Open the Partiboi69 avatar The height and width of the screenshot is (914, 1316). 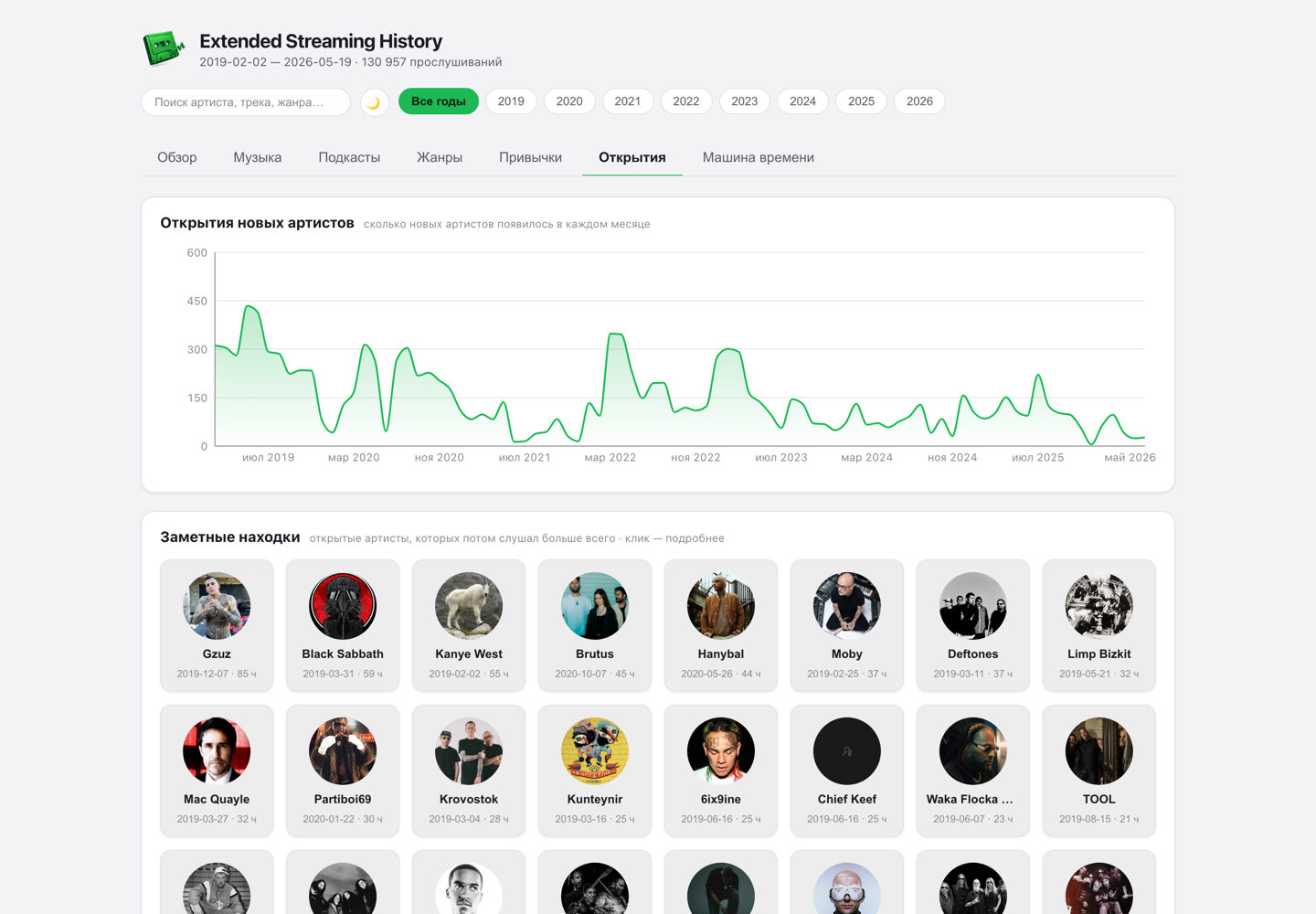pos(343,751)
